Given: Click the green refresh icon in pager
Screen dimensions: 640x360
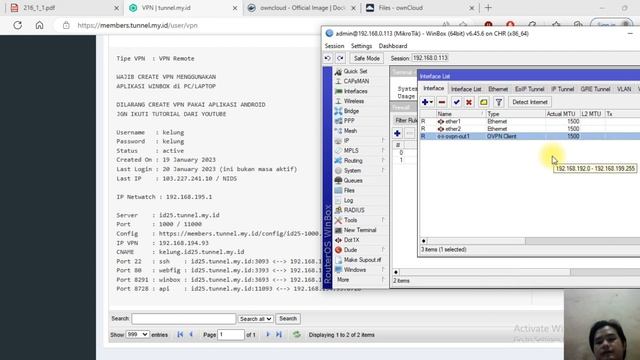Looking at the screenshot, I should tap(297, 335).
